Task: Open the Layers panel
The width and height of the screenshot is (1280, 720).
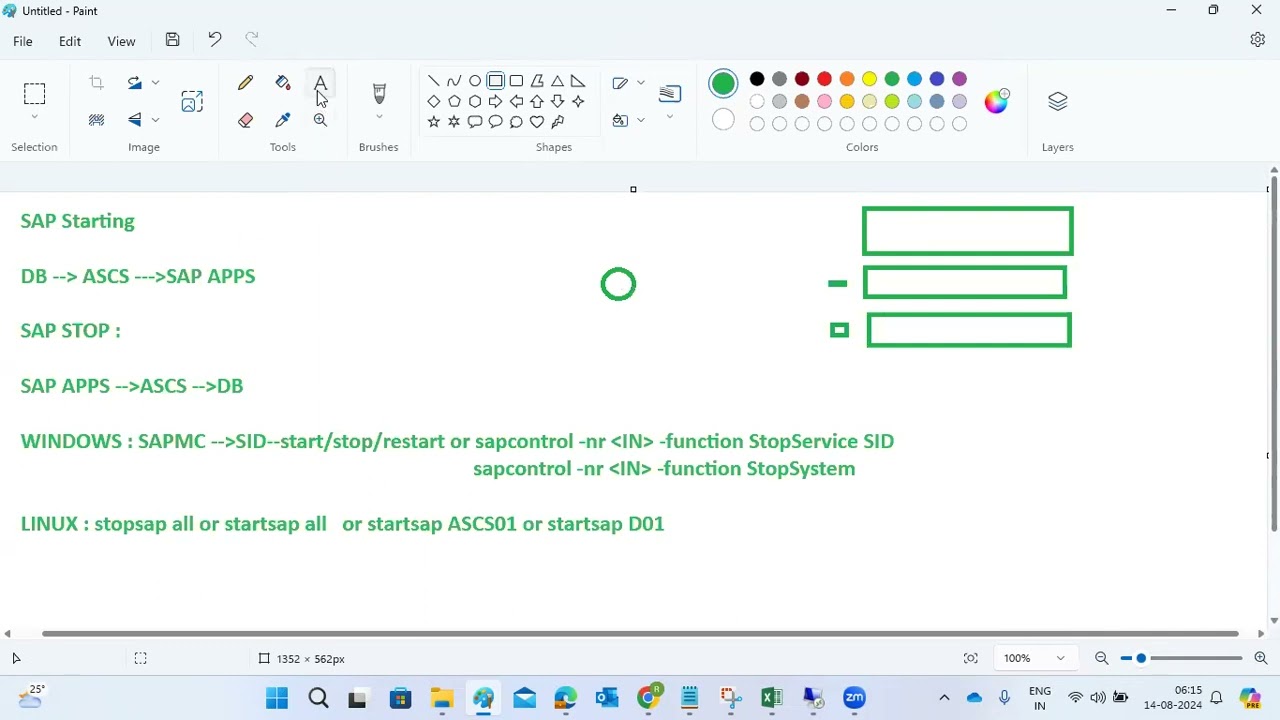Action: [x=1058, y=101]
